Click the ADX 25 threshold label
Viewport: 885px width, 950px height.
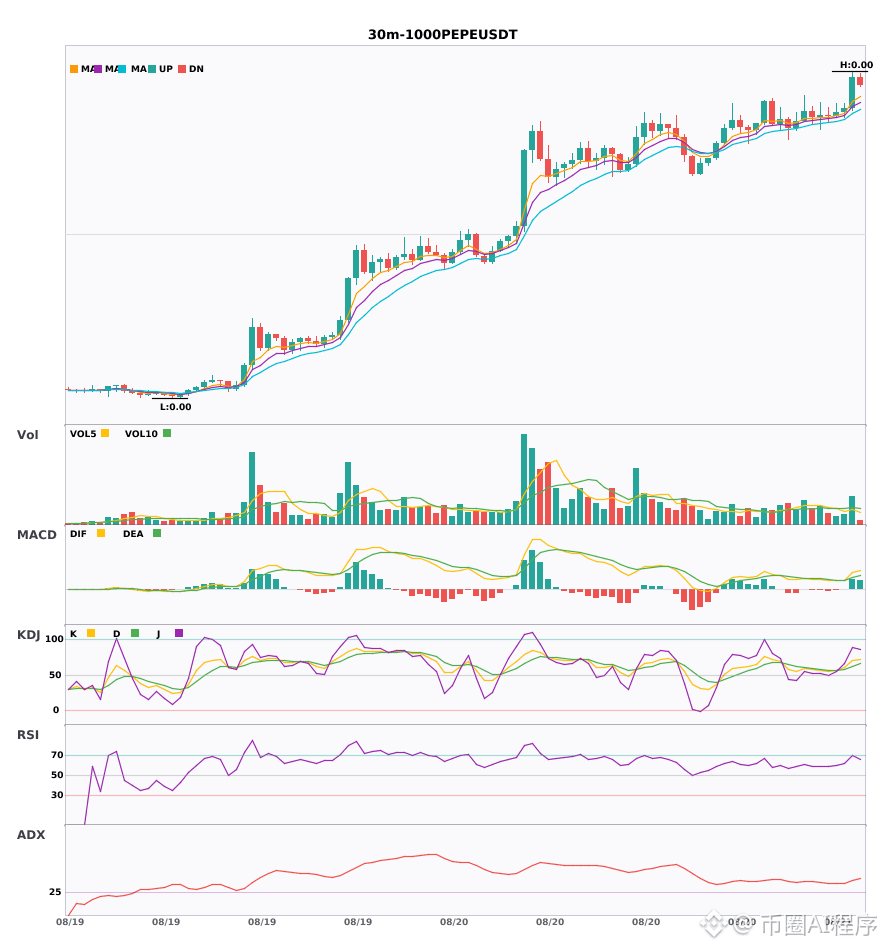click(55, 892)
